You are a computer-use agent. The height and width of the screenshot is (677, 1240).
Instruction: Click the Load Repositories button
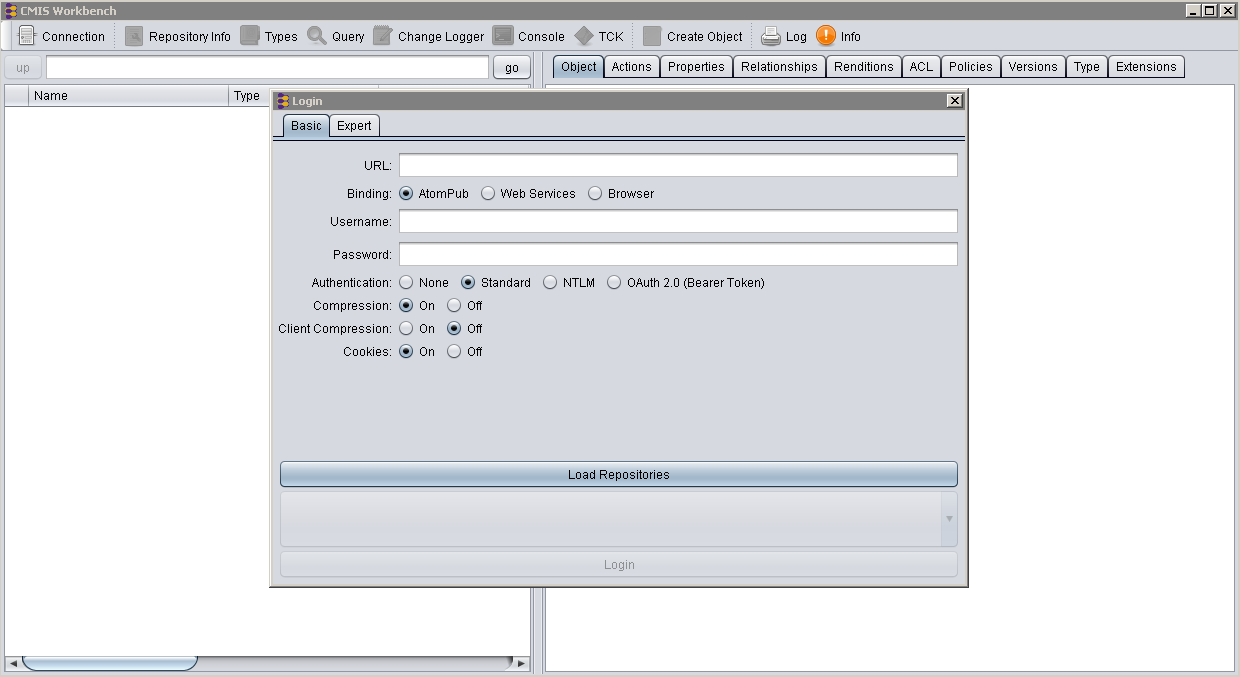(619, 474)
